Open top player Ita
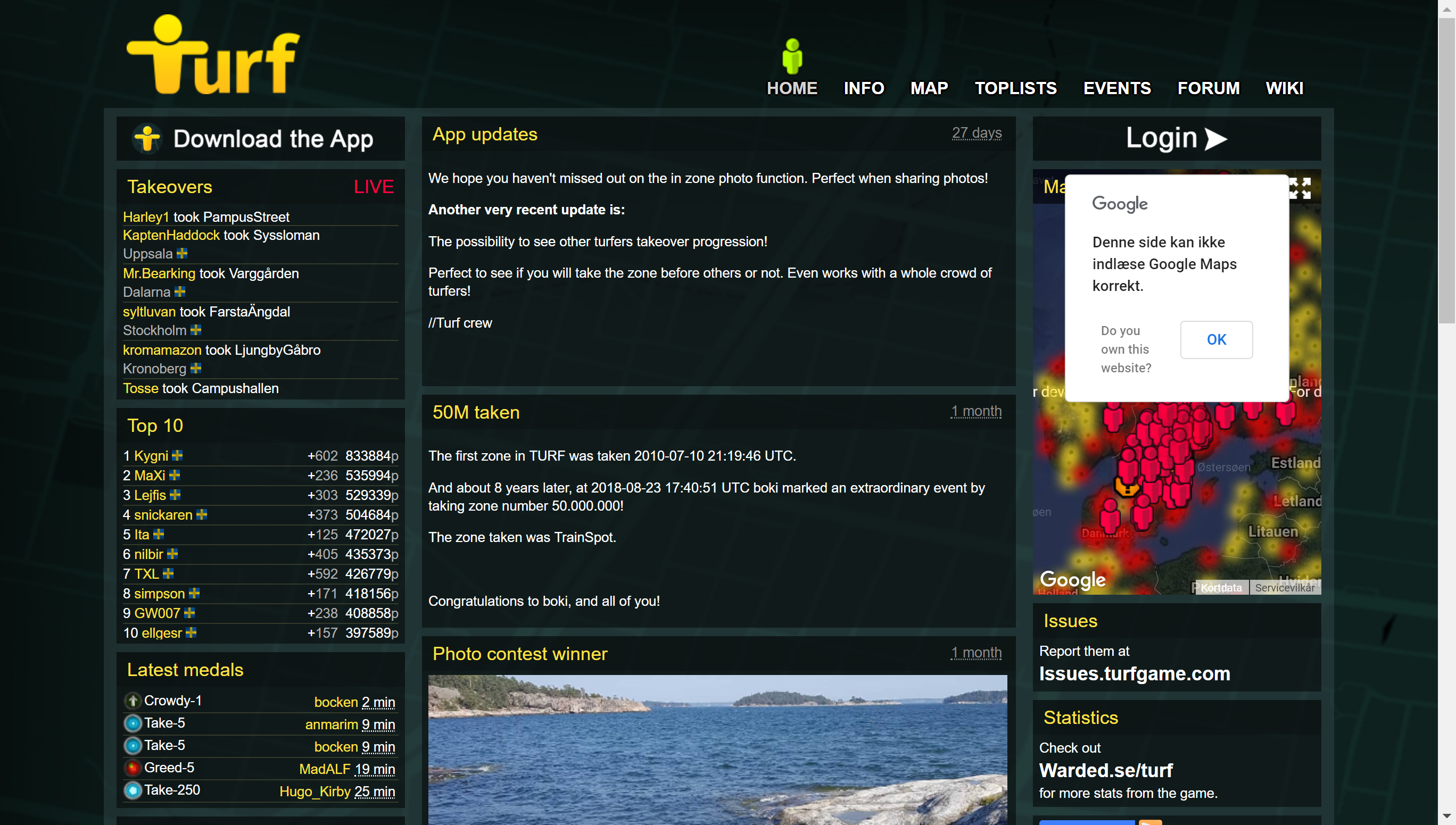Viewport: 1456px width, 825px height. point(142,535)
